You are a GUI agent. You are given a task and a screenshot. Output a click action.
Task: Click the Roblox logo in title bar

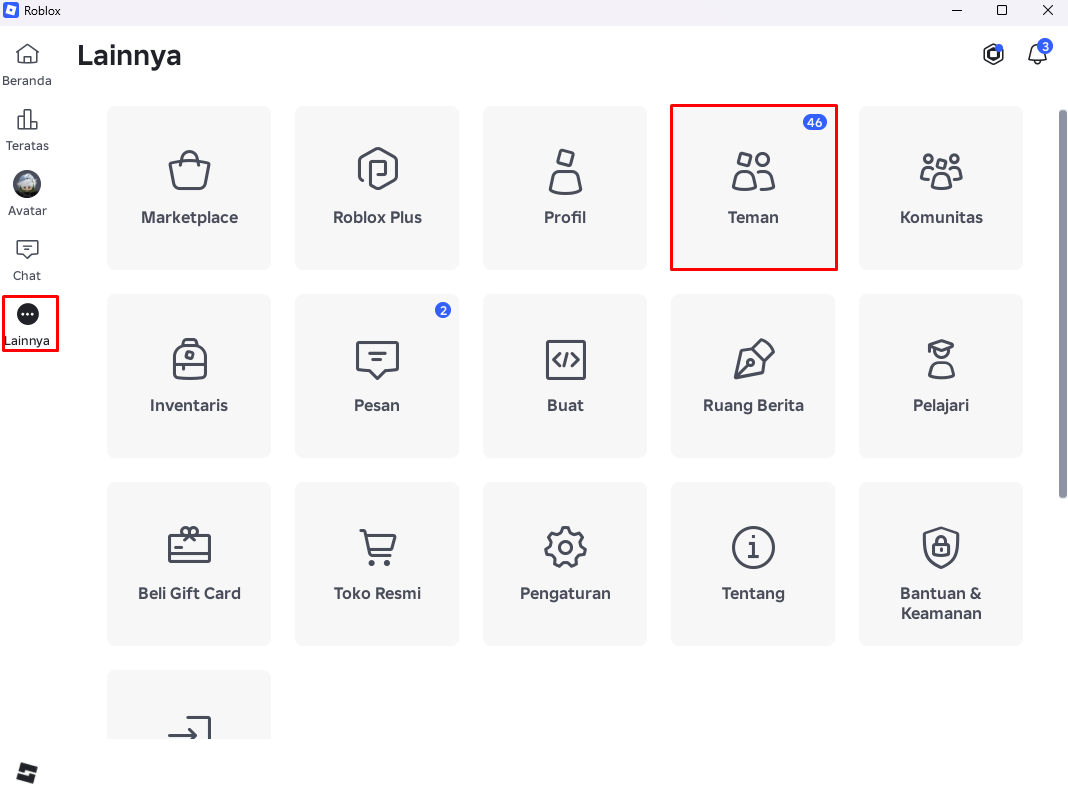pos(11,10)
